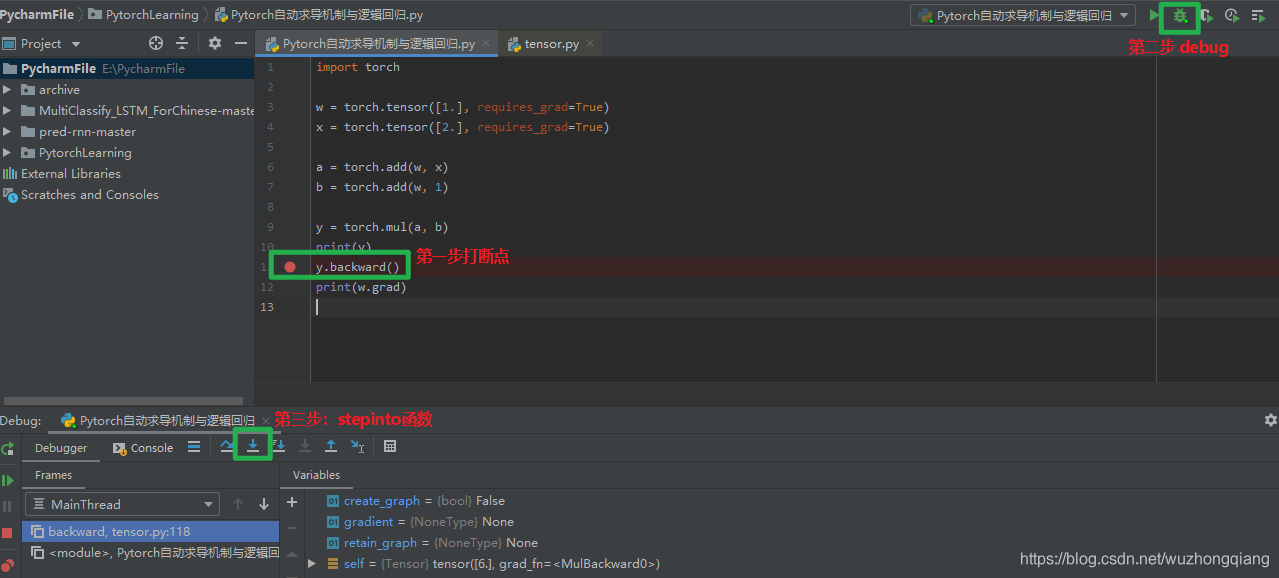The height and width of the screenshot is (578, 1279).
Task: Collapse all in Project panel
Action: 182,43
